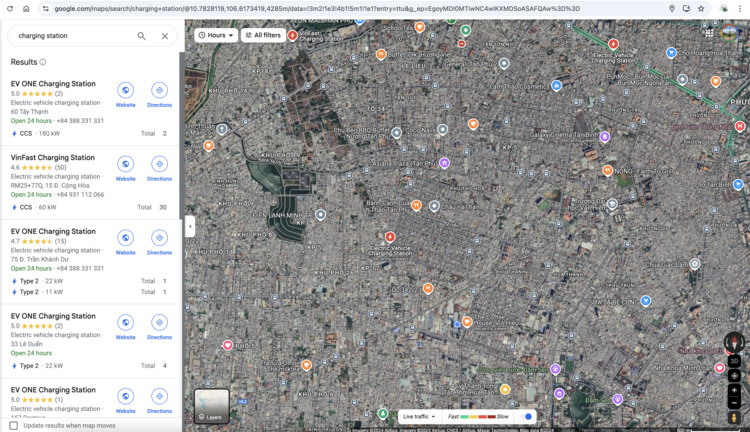Click phone number +84 931 112 066

coord(80,195)
